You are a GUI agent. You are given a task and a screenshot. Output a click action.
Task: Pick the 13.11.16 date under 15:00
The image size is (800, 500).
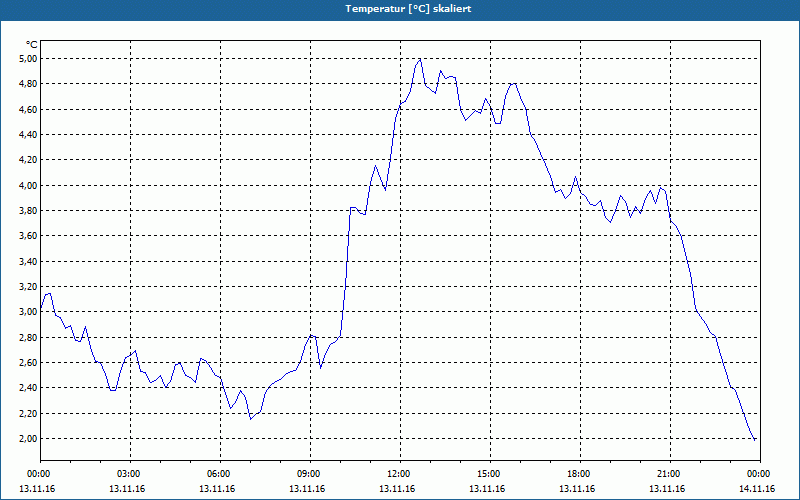[487, 489]
